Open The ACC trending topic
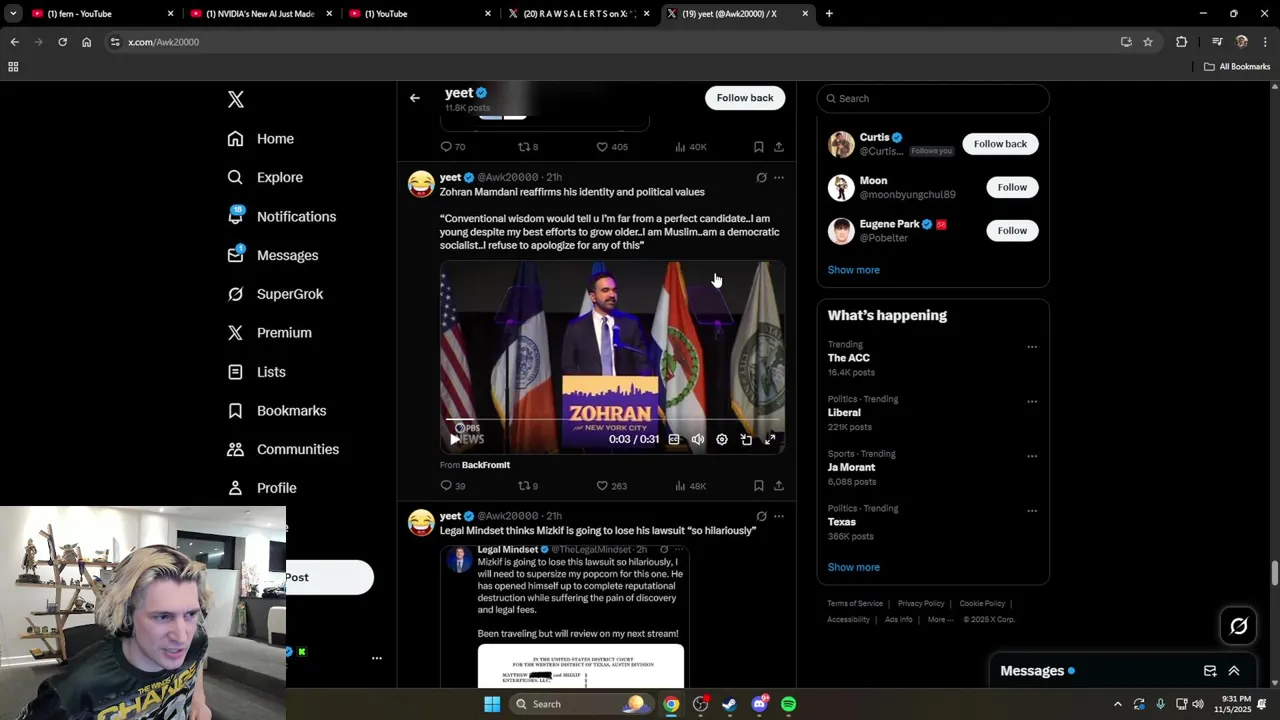Viewport: 1280px width, 720px height. [x=848, y=358]
